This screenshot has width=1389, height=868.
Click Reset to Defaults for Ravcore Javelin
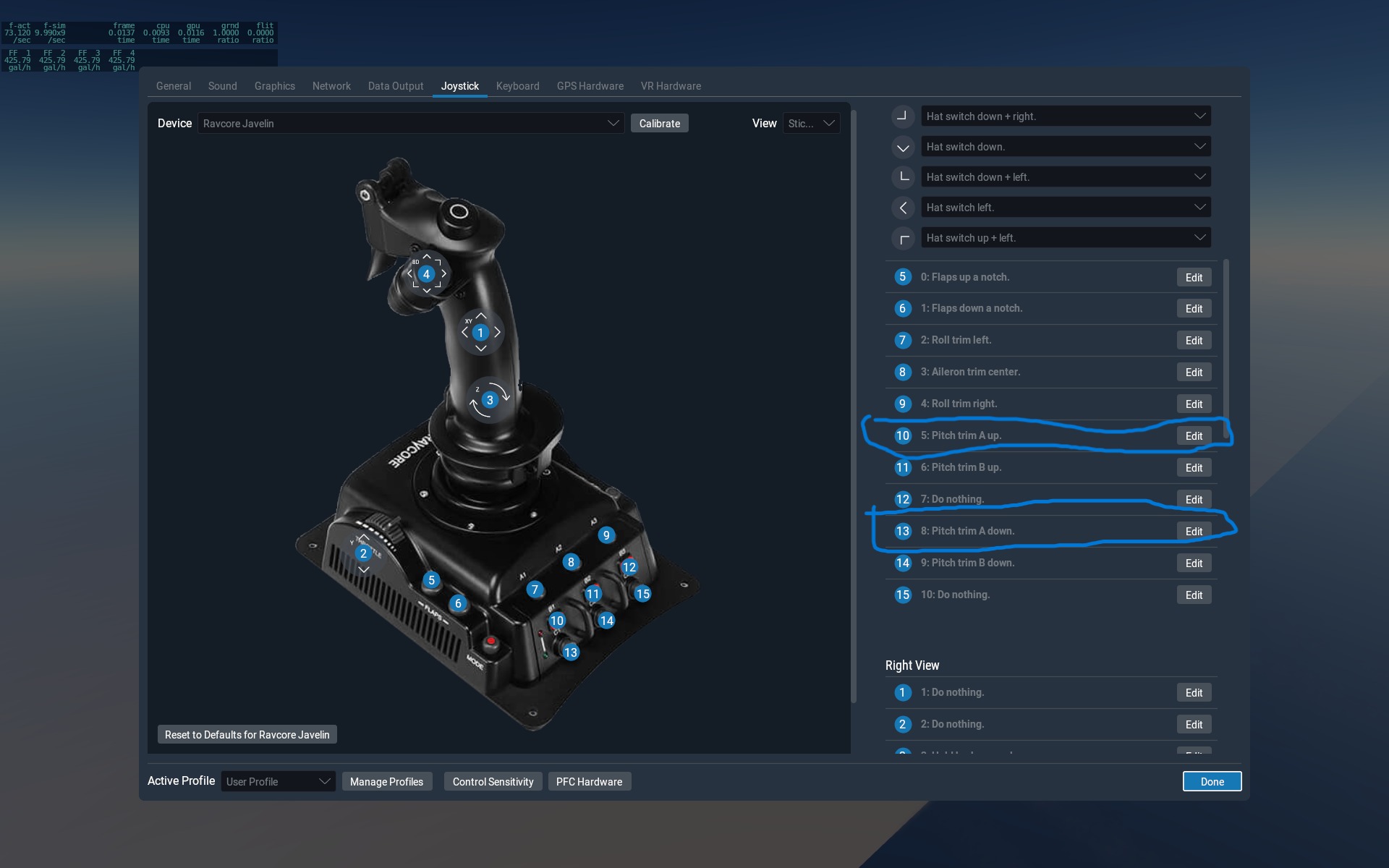pyautogui.click(x=247, y=735)
